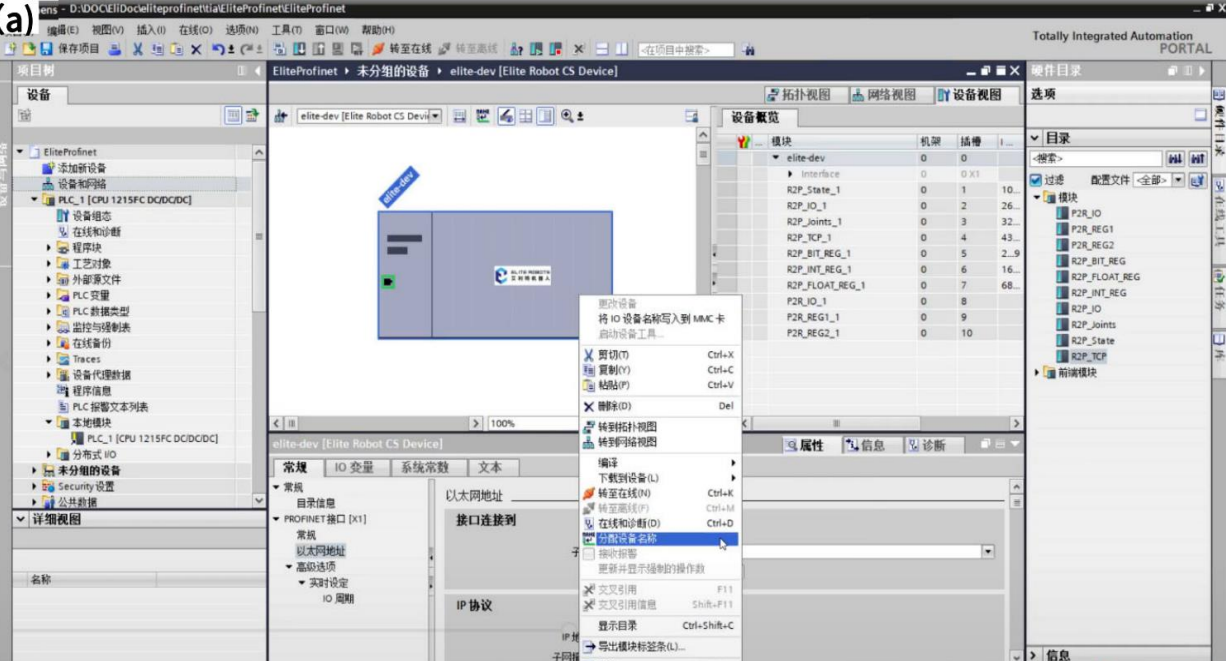Screen dimensions: 1227x661
Task: Choose 转至在线 in the context menu
Action: coord(624,493)
